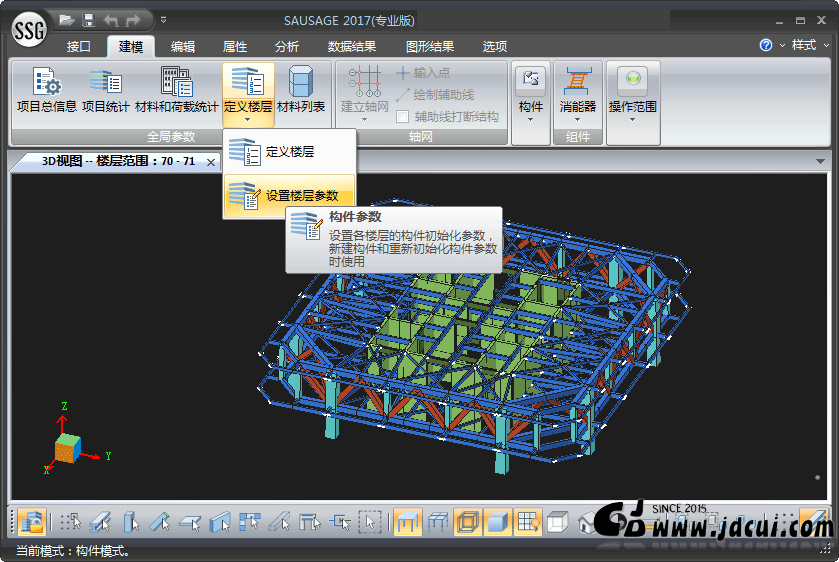839x562 pixels.
Task: Switch to the 选项 ribbon tab
Action: coord(494,47)
